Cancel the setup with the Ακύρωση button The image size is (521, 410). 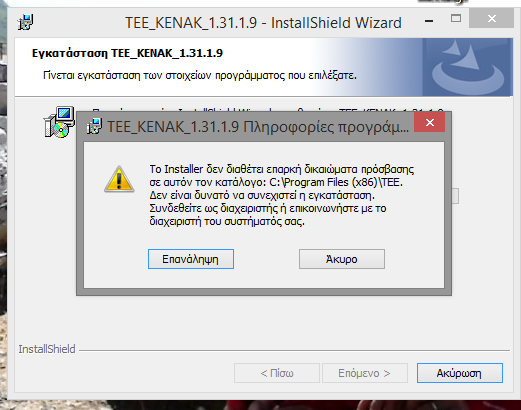click(x=460, y=373)
